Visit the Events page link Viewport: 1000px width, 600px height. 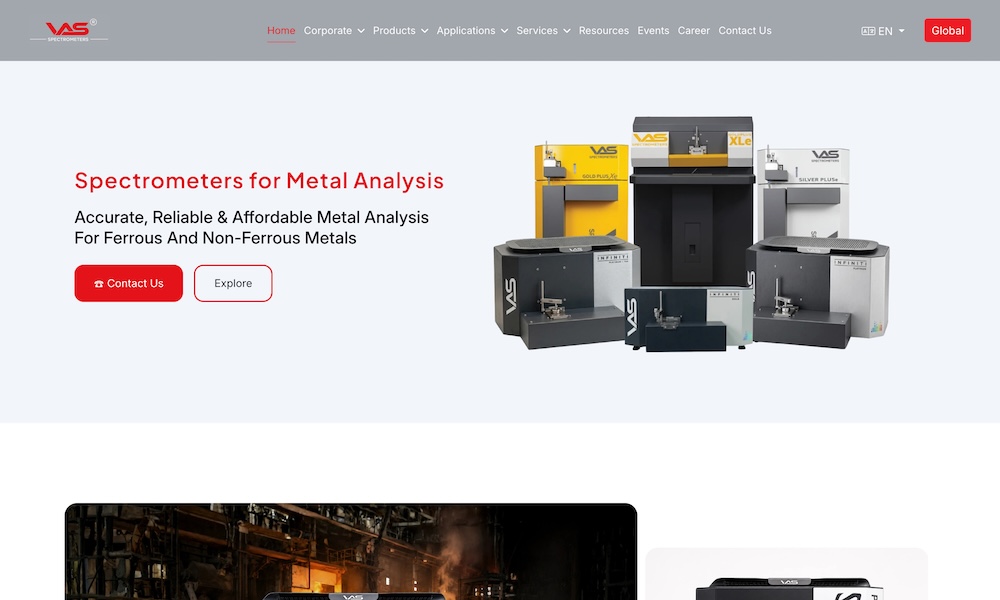(x=653, y=31)
